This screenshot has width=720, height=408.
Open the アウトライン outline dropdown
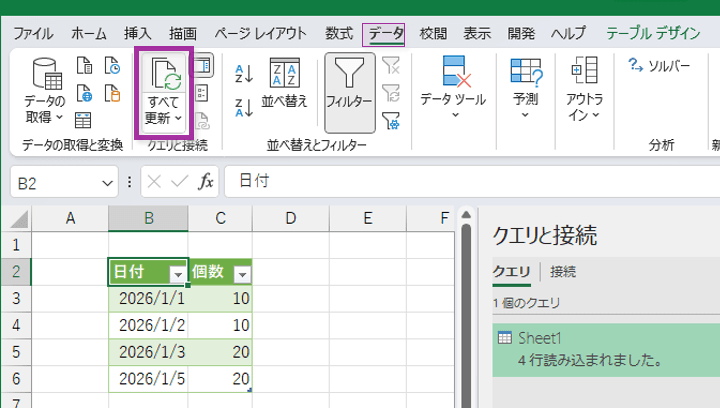(584, 89)
